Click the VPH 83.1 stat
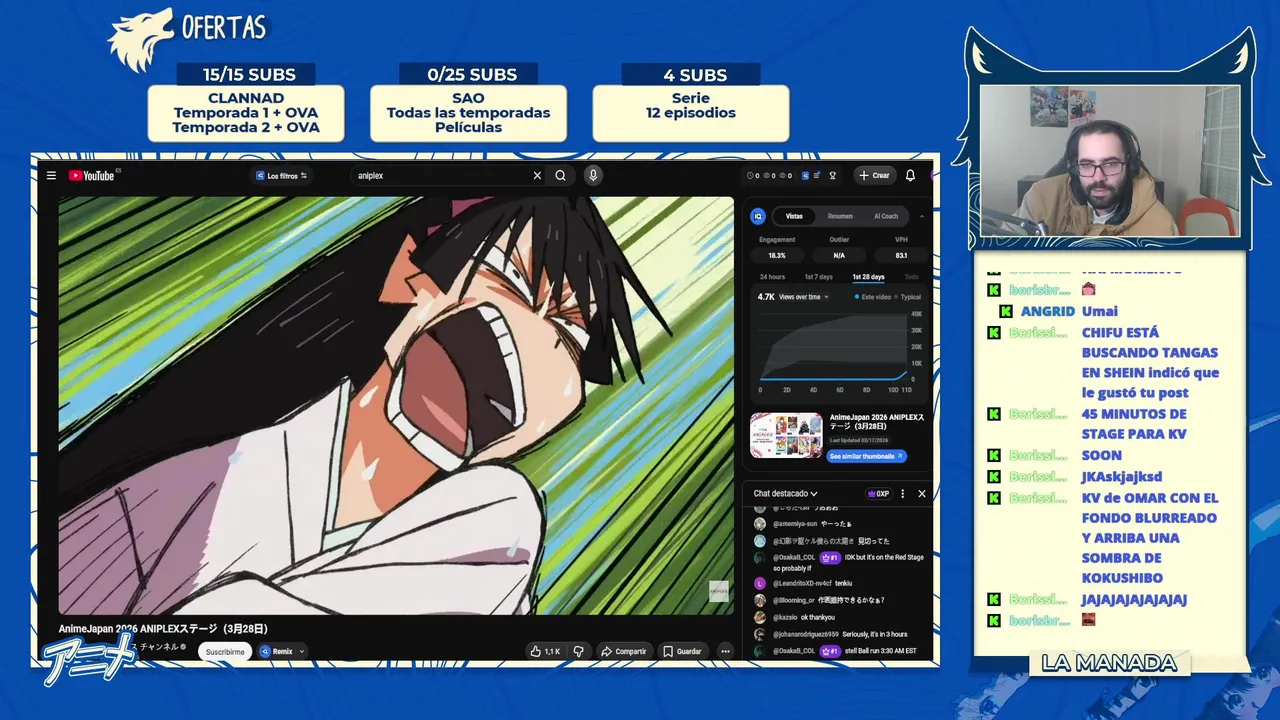This screenshot has height=720, width=1280. (x=901, y=248)
